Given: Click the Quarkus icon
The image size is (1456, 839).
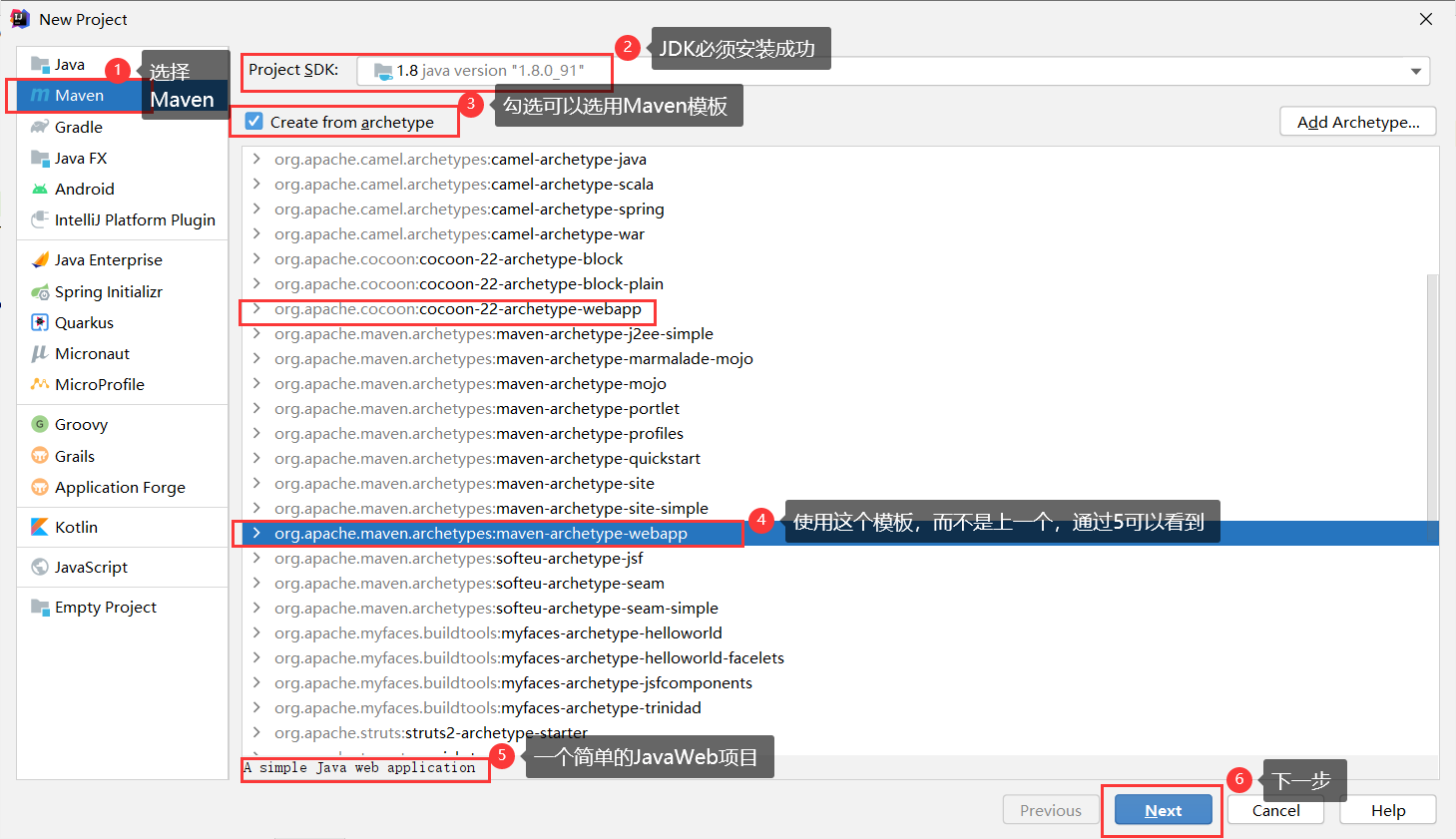Looking at the screenshot, I should (x=40, y=322).
